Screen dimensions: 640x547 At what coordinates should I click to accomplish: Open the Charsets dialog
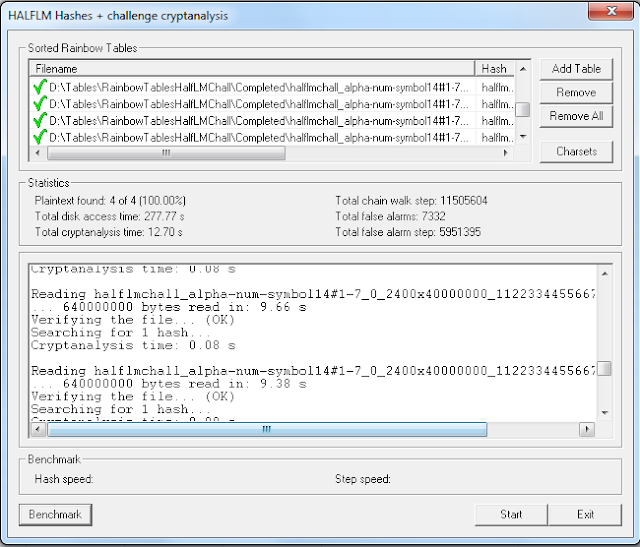[x=576, y=151]
